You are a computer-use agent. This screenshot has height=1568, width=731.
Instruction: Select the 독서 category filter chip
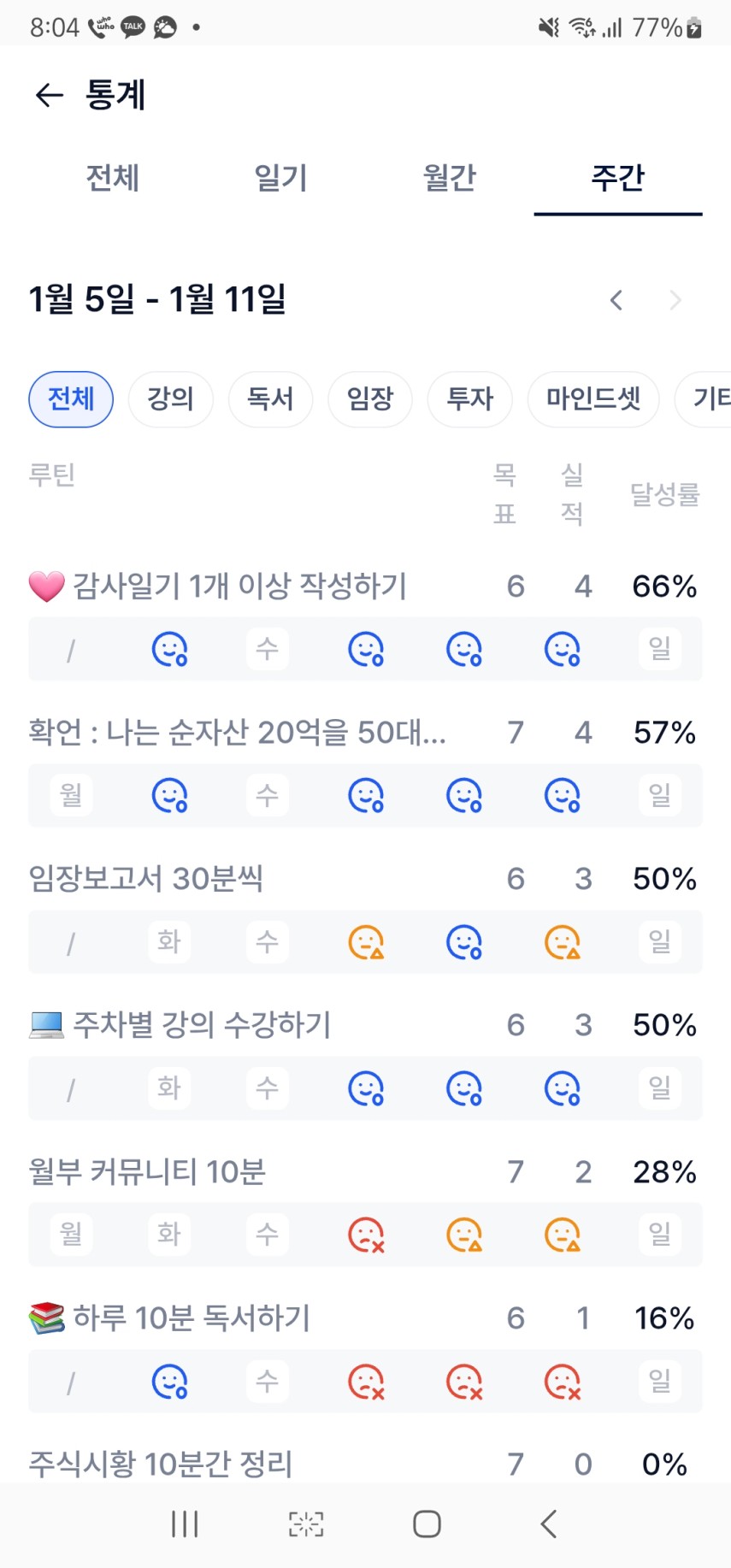pos(270,398)
